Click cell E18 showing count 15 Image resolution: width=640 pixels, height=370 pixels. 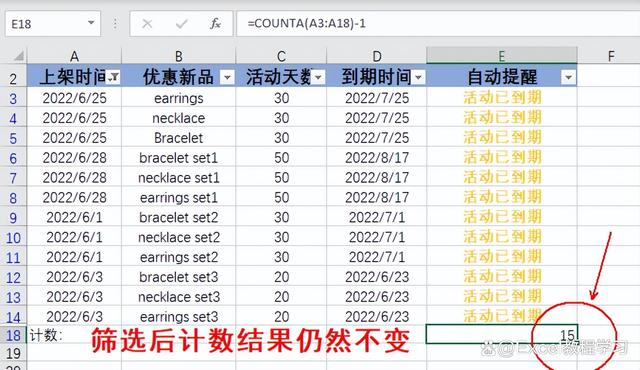tap(502, 335)
